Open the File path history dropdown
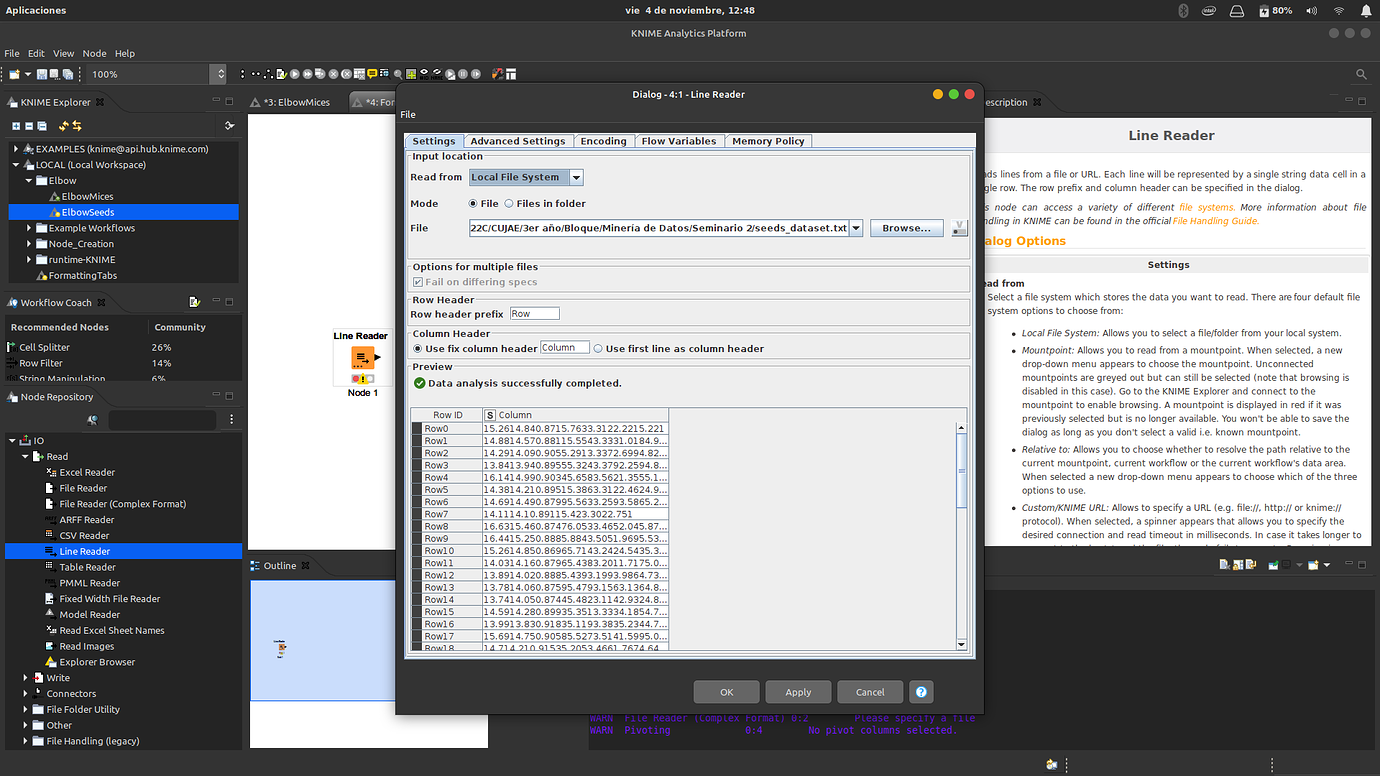 [x=857, y=228]
